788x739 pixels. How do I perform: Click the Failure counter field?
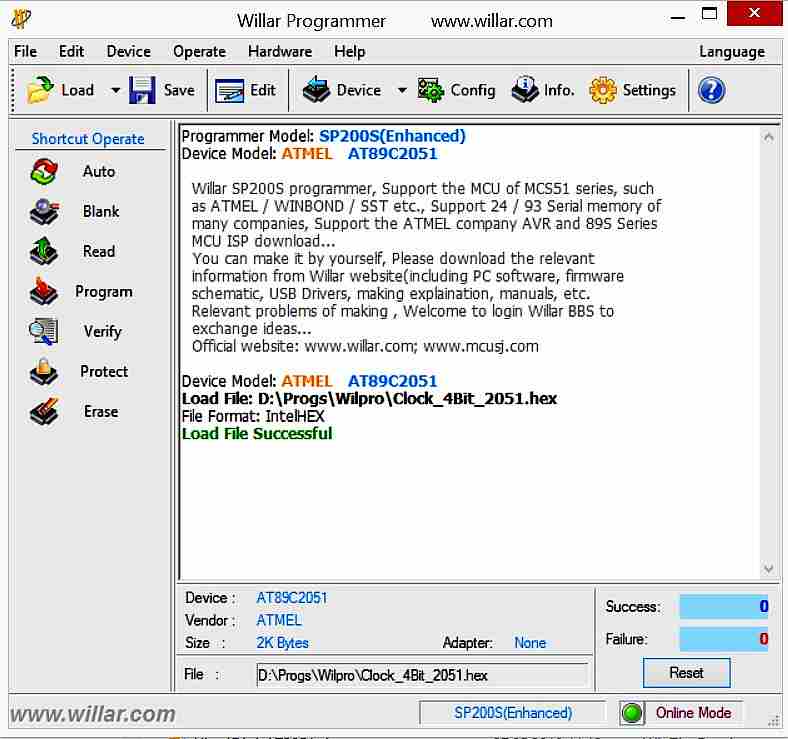click(x=724, y=639)
